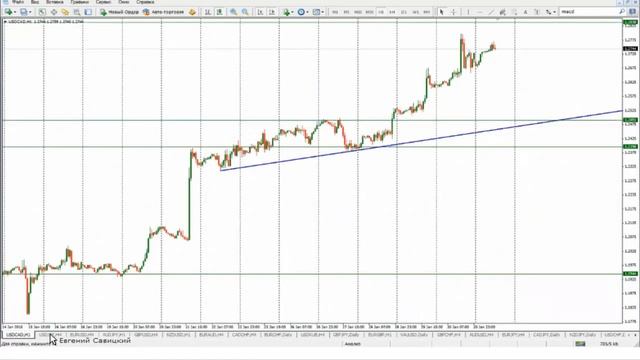Toggle the Navigator panel icon
This screenshot has height=360, width=640.
click(x=65, y=12)
